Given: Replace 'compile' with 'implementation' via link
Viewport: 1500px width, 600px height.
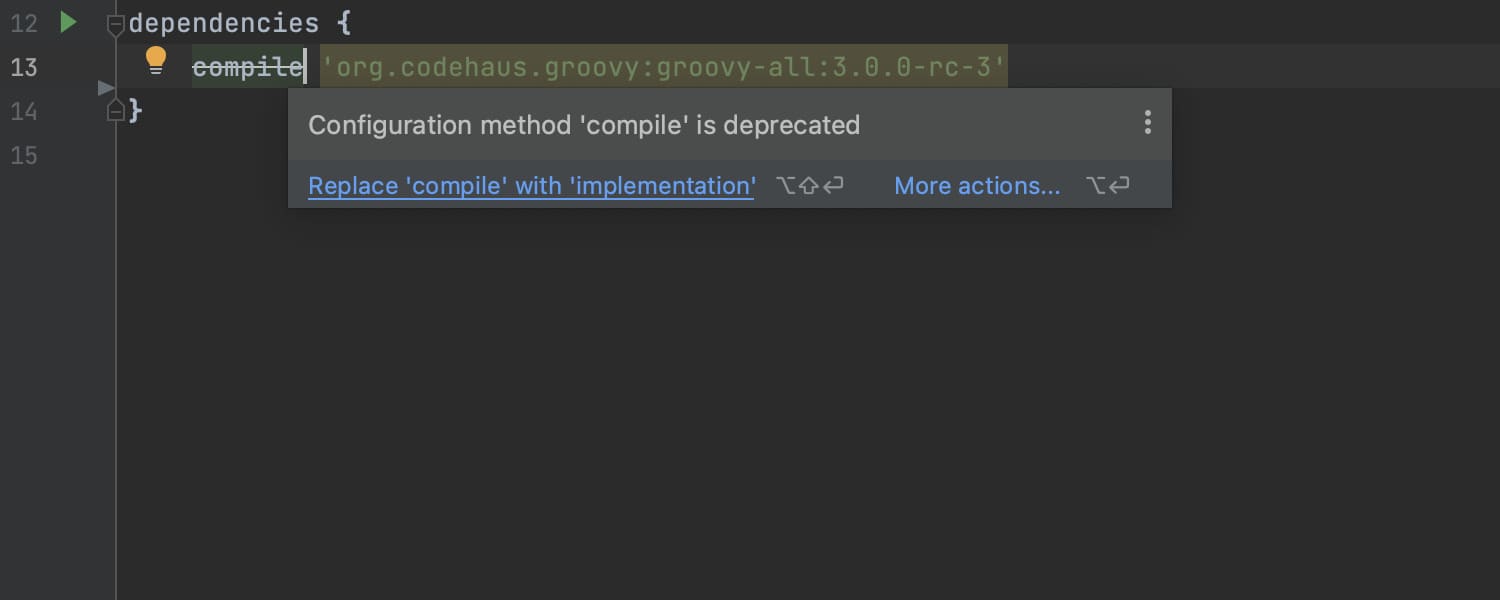Looking at the screenshot, I should tap(531, 186).
